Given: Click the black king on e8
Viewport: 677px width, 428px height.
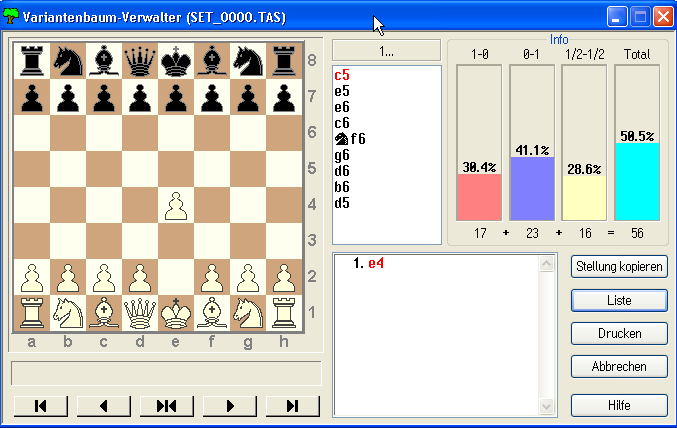Looking at the screenshot, I should coord(174,63).
